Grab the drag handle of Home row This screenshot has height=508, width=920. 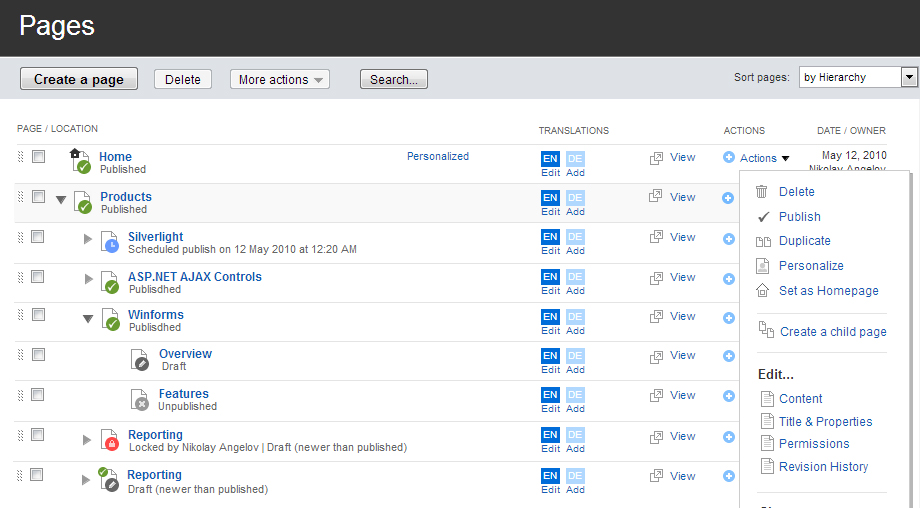click(x=20, y=157)
